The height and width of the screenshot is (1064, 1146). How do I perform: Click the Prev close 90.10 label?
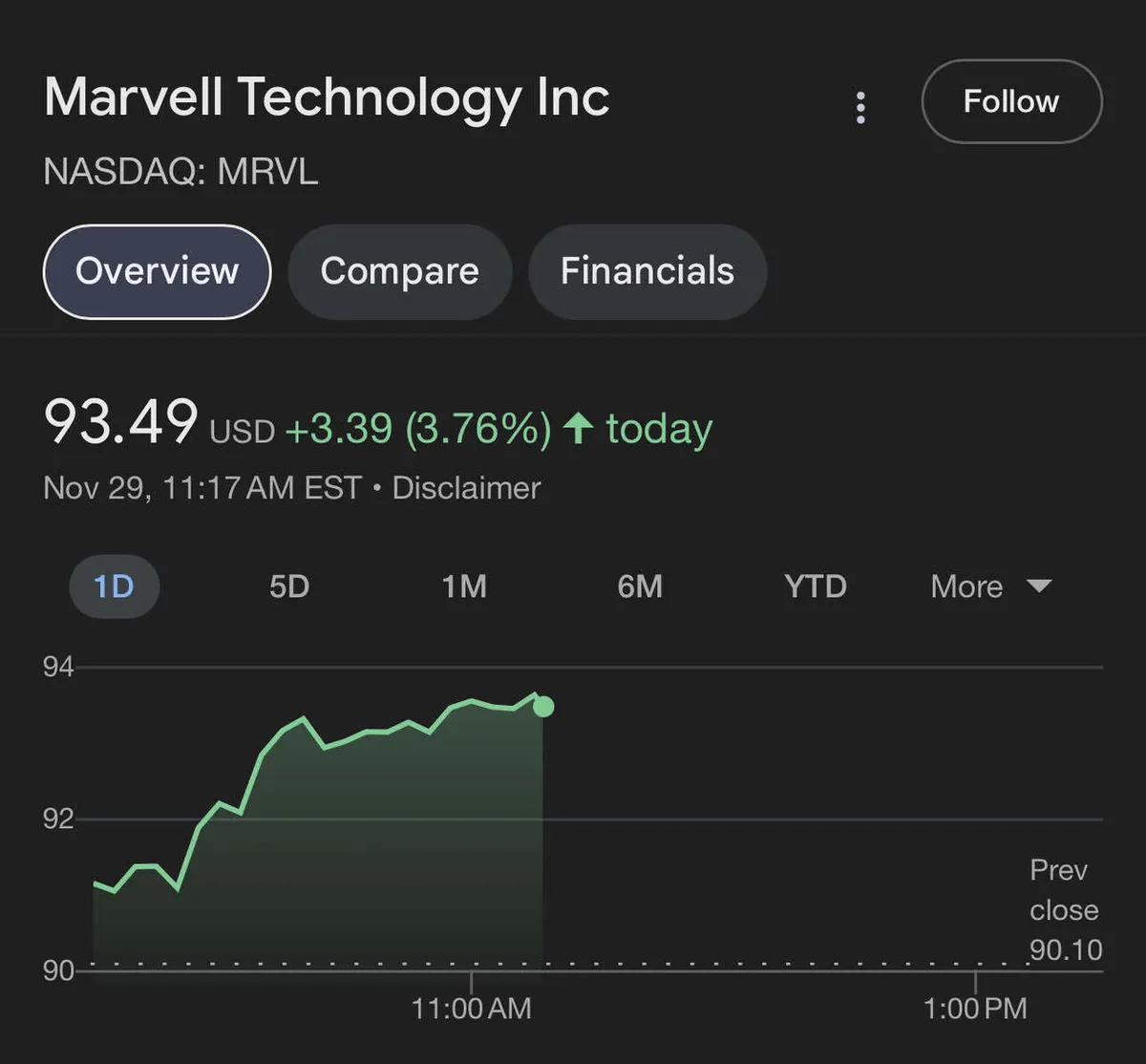click(x=1064, y=909)
